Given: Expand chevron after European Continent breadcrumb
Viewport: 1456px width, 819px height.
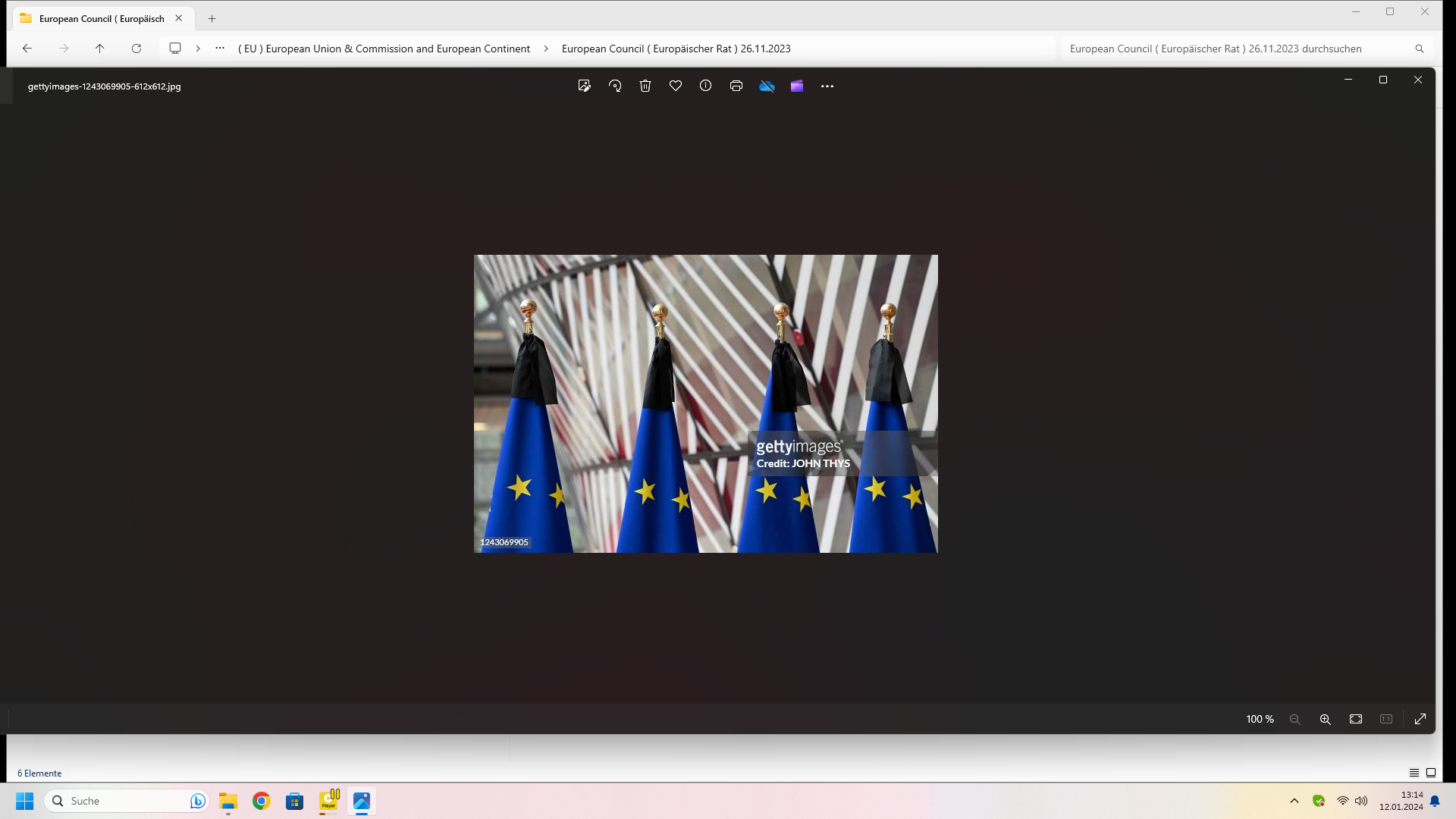Looking at the screenshot, I should (x=546, y=49).
